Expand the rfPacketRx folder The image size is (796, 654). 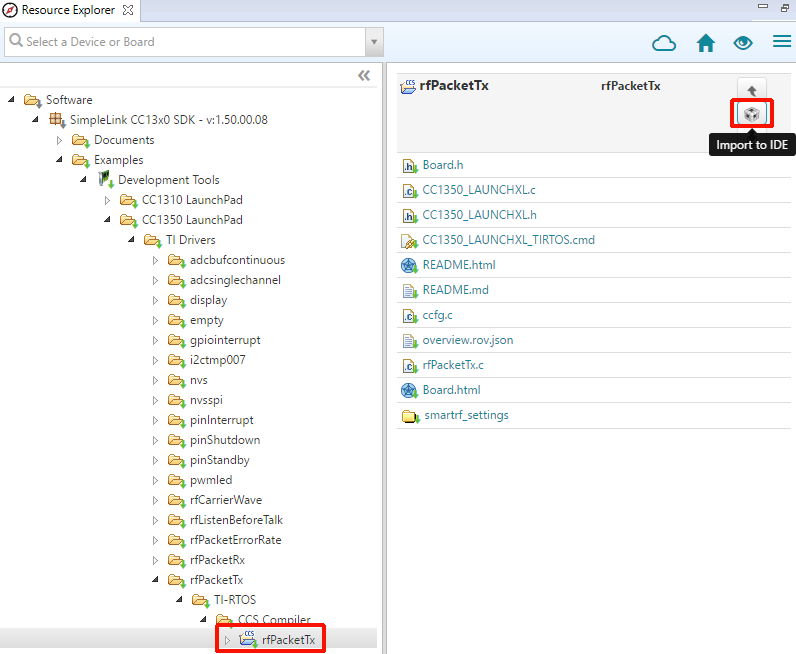[155, 560]
